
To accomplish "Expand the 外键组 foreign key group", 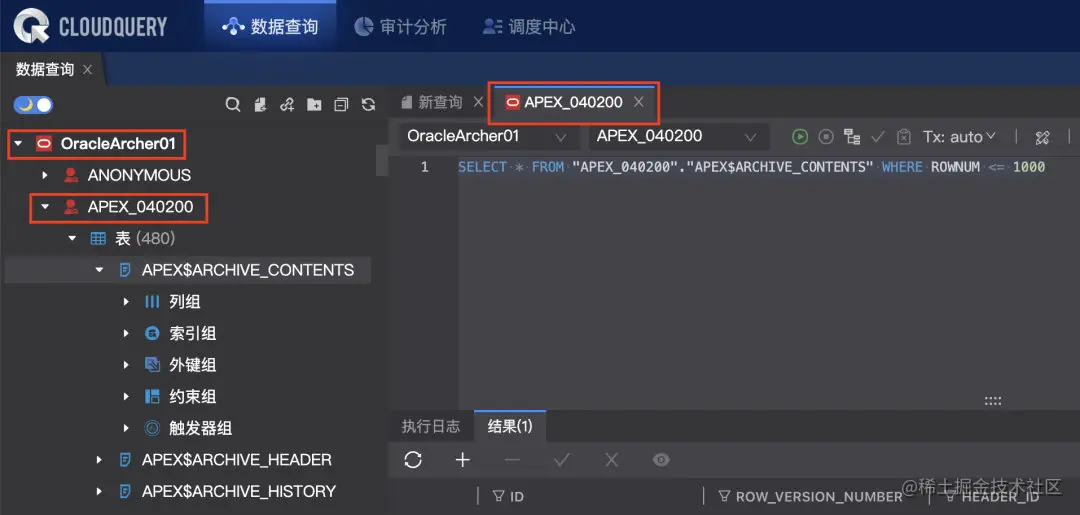I will click(126, 365).
